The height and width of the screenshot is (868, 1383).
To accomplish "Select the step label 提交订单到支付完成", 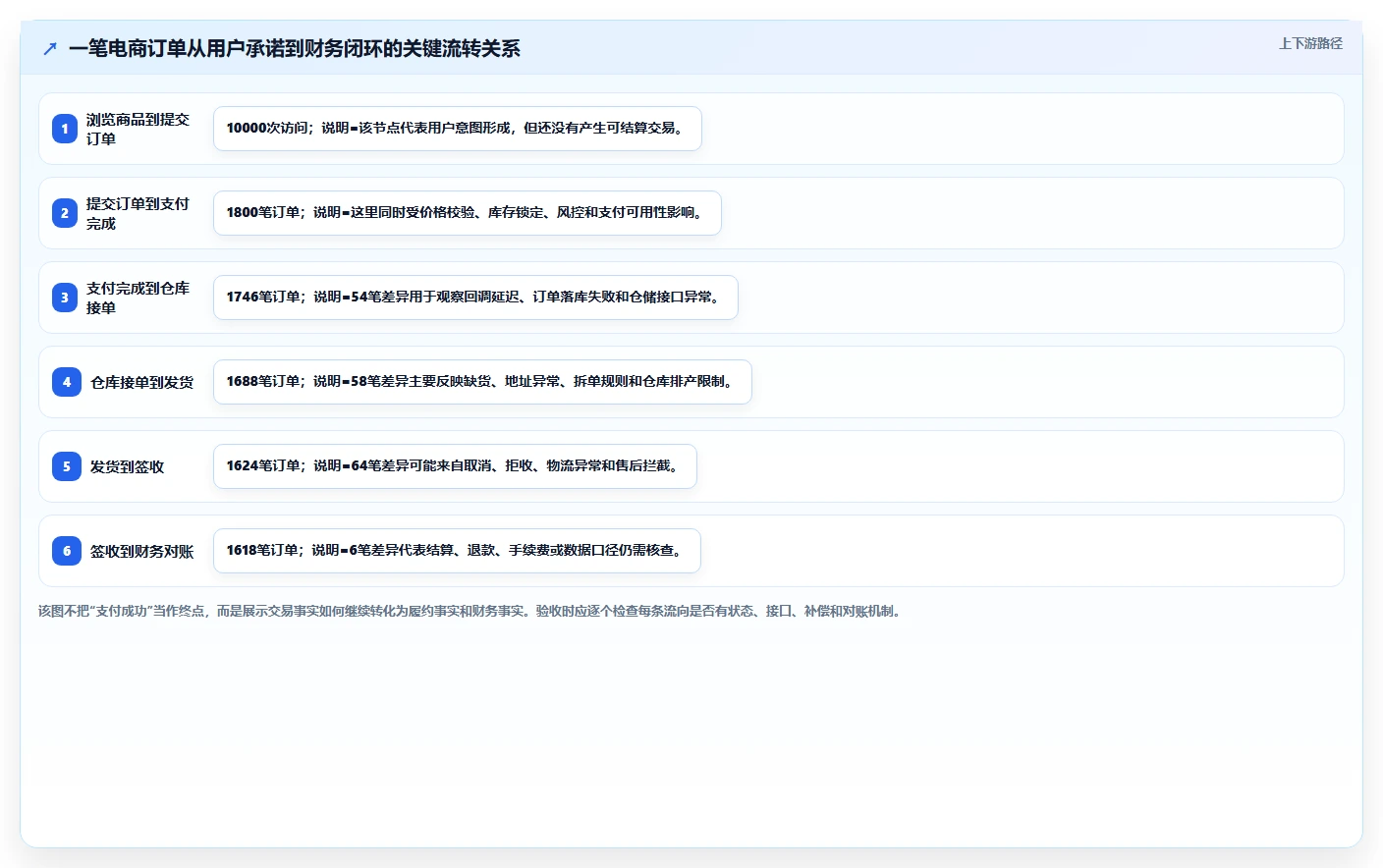I will 138,213.
